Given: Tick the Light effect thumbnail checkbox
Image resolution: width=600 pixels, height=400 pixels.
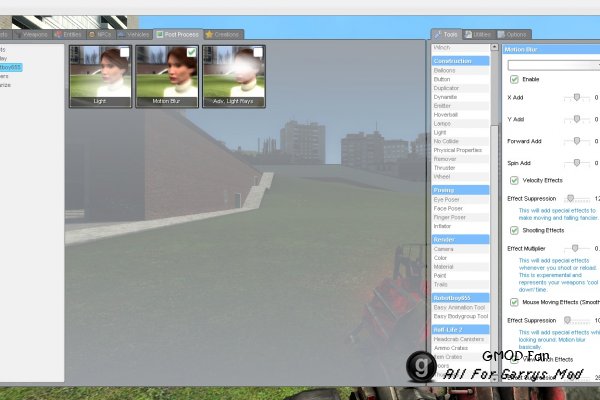Looking at the screenshot, I should pos(125,52).
